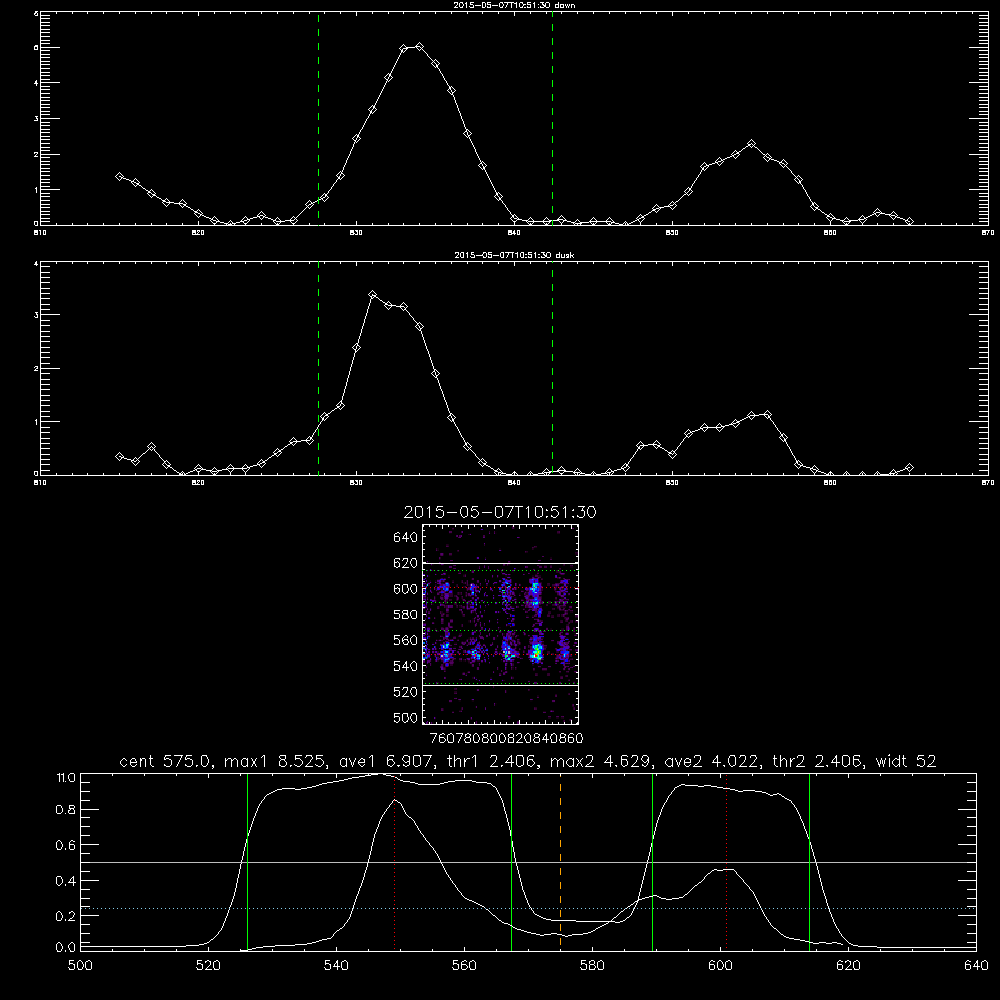Click the green vertical line near 526 in the bottom plot
Screen dimensions: 1000x1000
point(247,861)
